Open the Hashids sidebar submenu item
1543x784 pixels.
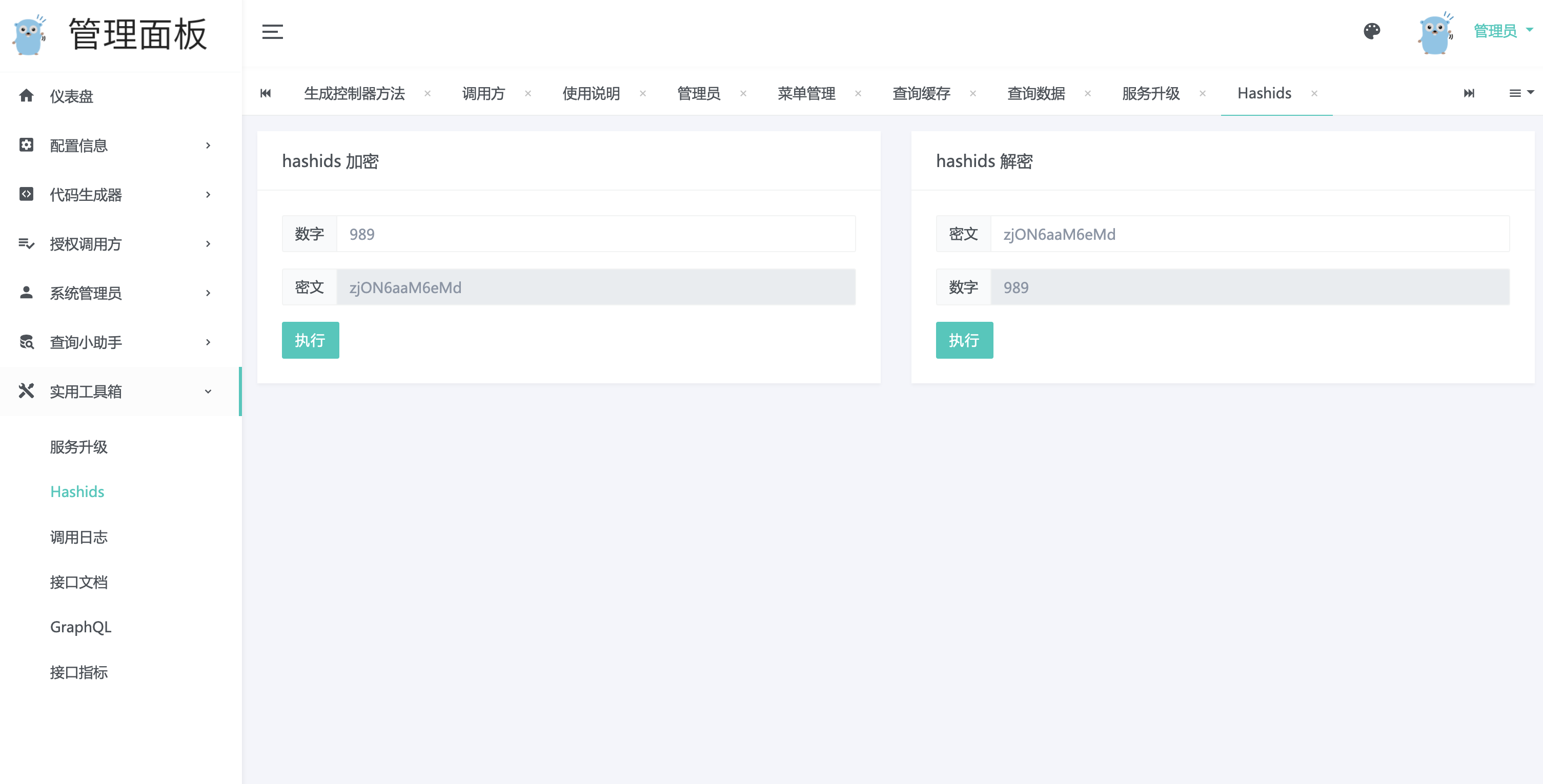point(77,492)
